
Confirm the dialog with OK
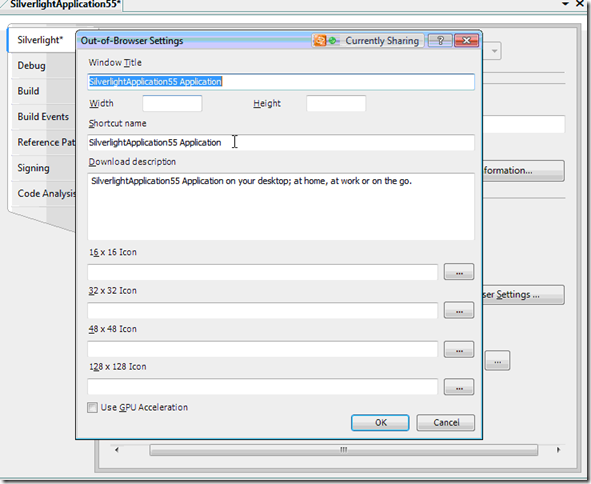pyautogui.click(x=380, y=423)
